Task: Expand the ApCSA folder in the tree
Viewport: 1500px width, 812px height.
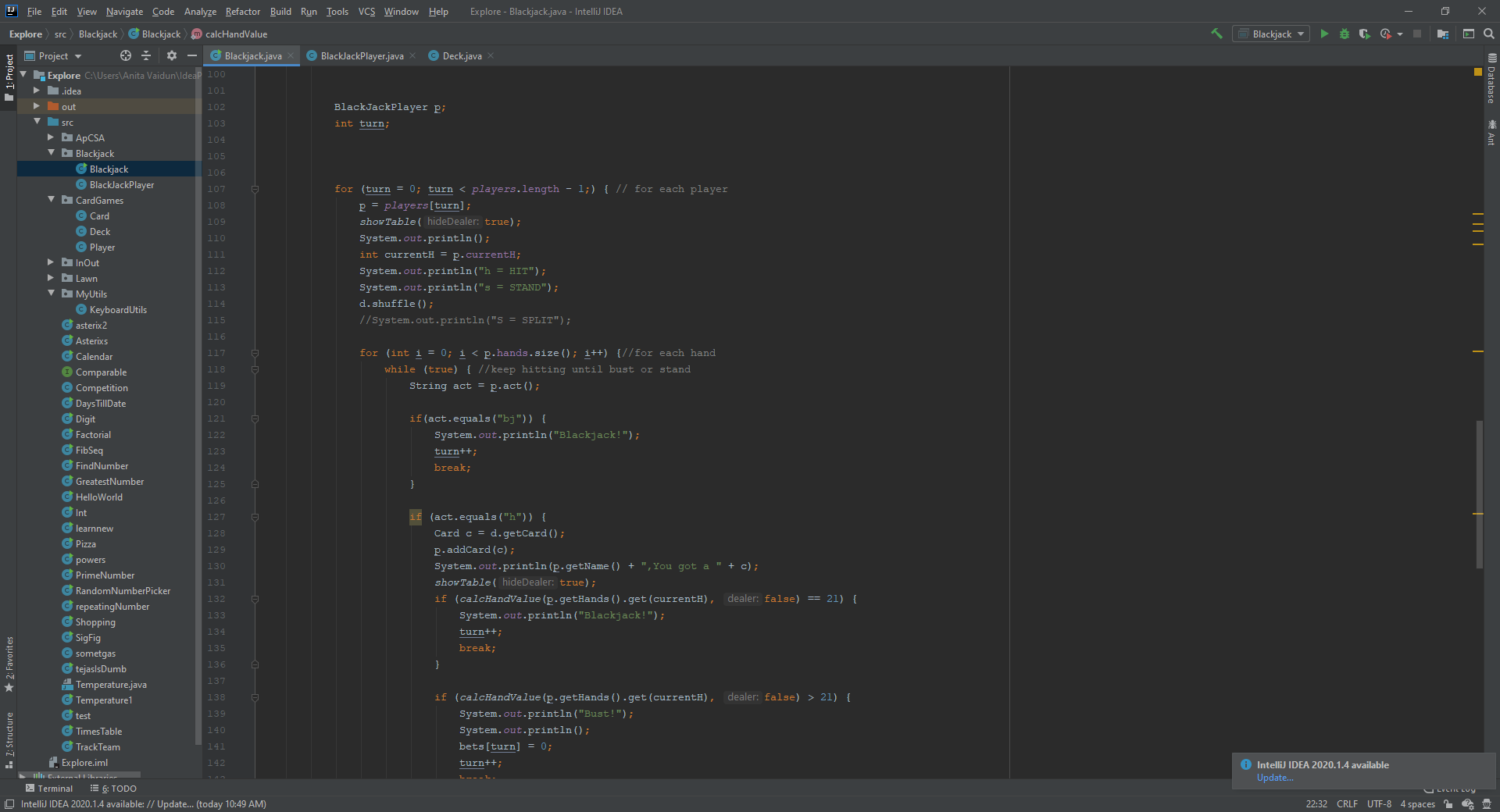Action: coord(52,137)
